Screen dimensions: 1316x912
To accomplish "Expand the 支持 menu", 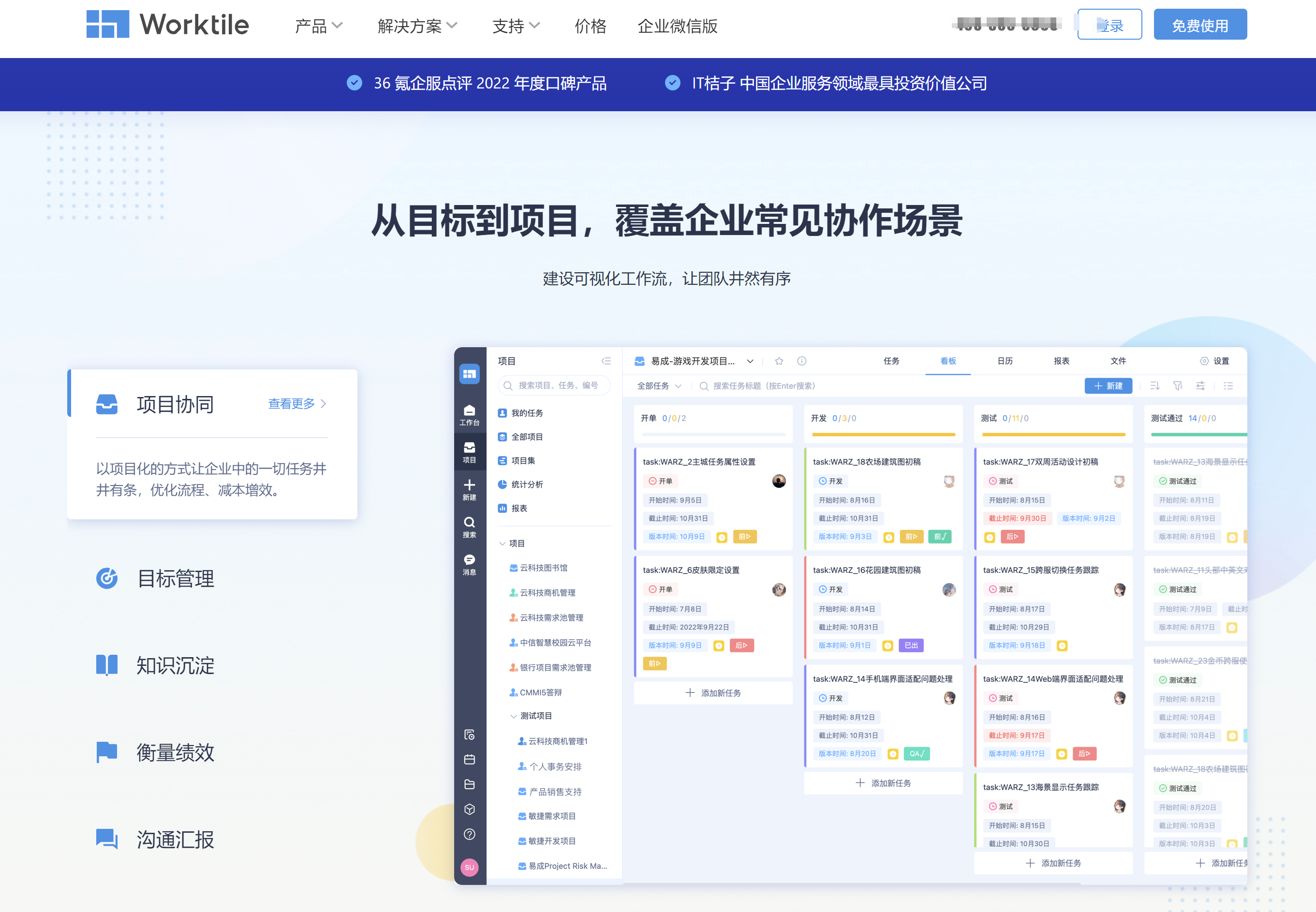I will coord(516,26).
